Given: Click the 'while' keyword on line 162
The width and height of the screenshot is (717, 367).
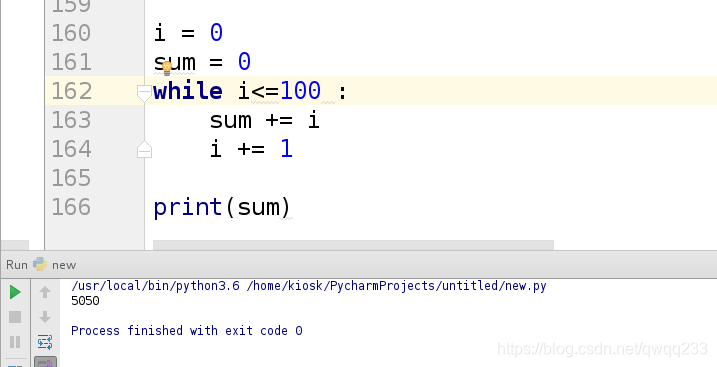Looking at the screenshot, I should (x=188, y=91).
